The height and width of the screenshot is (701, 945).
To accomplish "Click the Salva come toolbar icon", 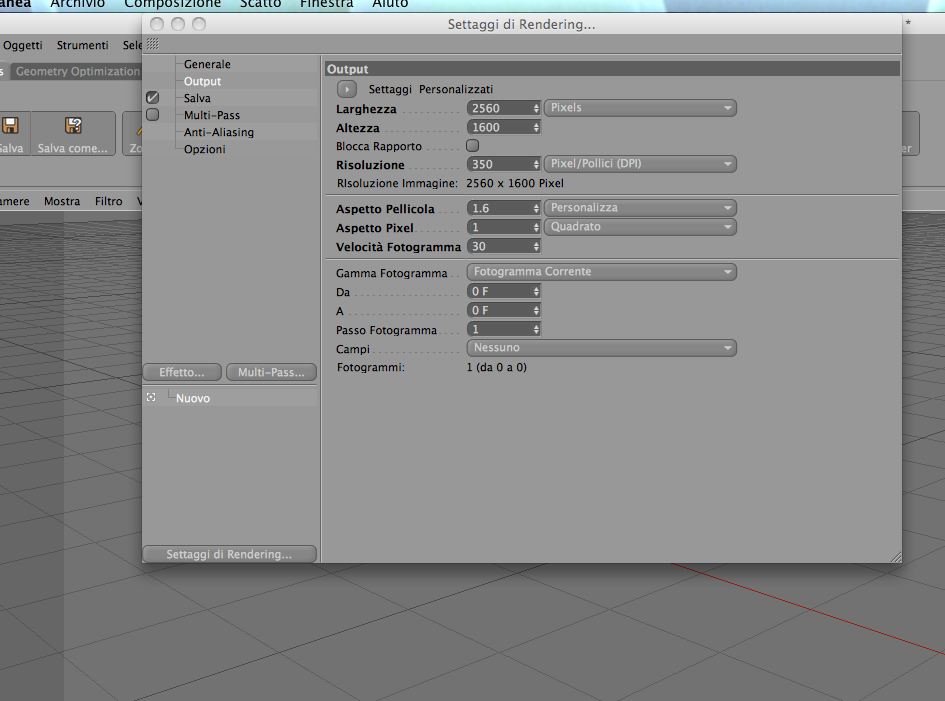I will click(73, 125).
